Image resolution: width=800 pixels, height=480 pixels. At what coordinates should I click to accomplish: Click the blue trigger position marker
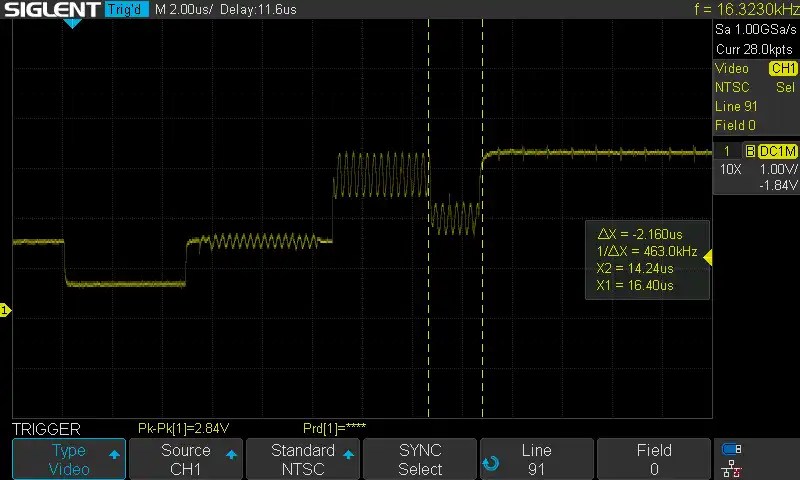click(x=72, y=23)
